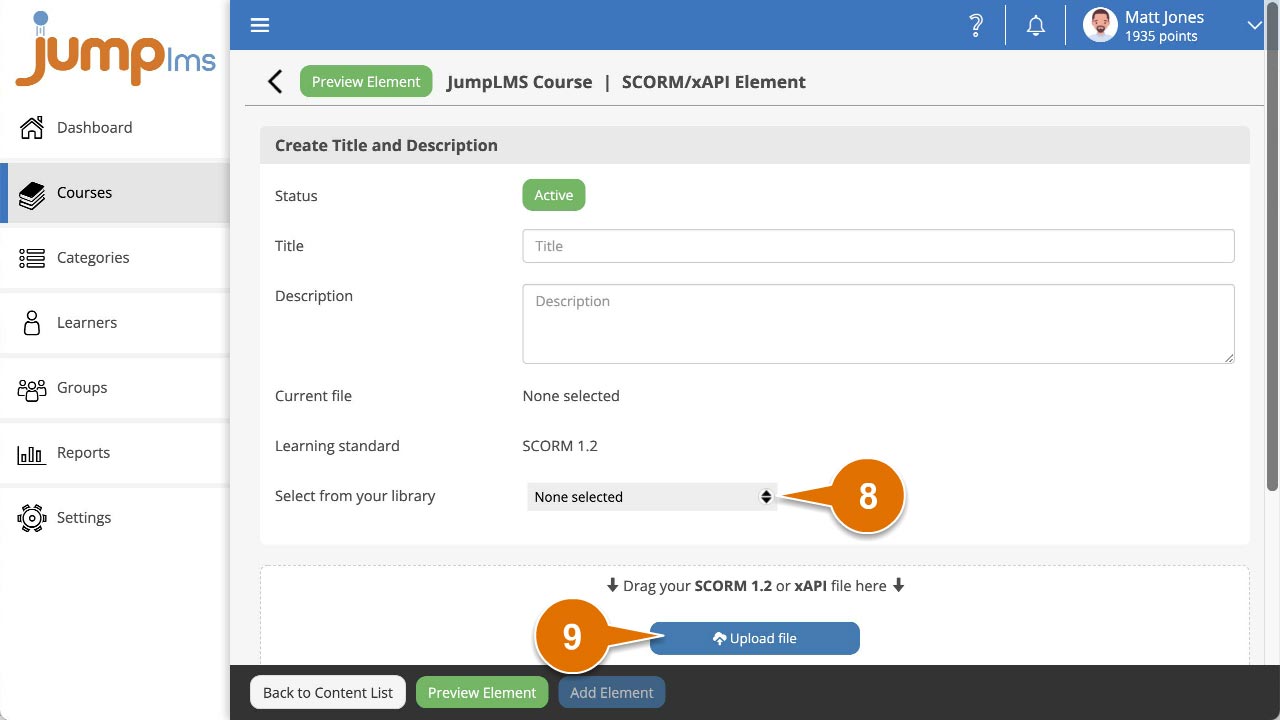This screenshot has width=1280, height=720.
Task: Click the Description resize handle corner
Action: [1228, 357]
